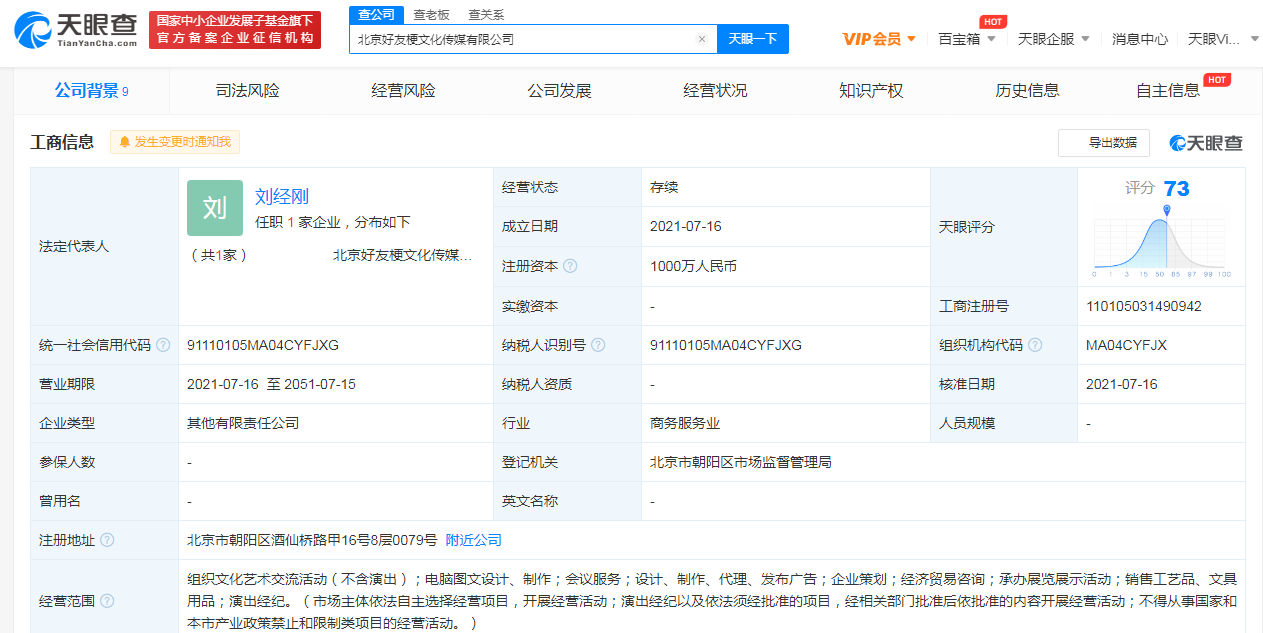
Task: Click the national fund credit agency banner
Action: coord(235,30)
